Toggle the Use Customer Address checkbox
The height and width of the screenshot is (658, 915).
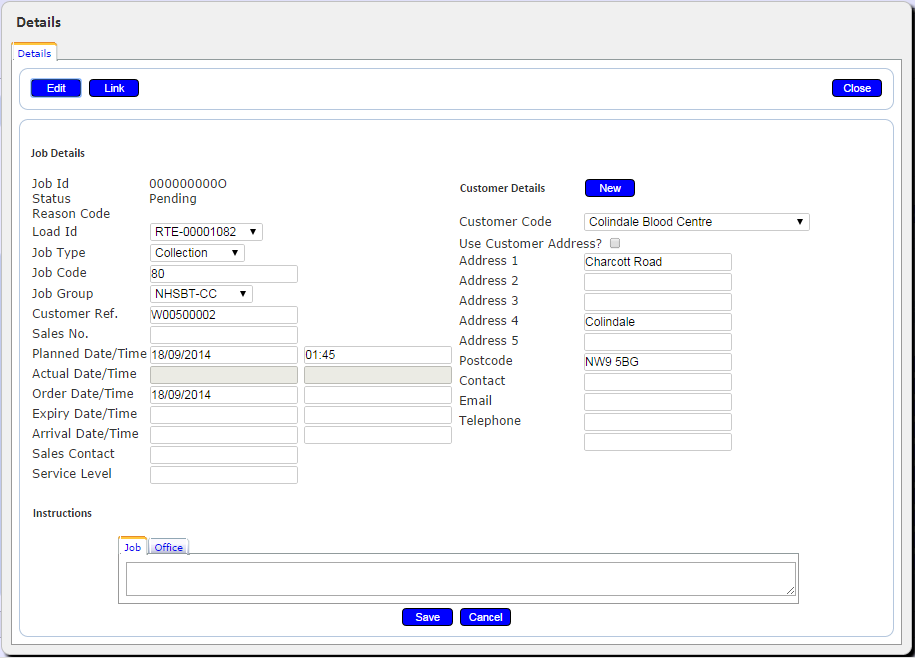[615, 243]
